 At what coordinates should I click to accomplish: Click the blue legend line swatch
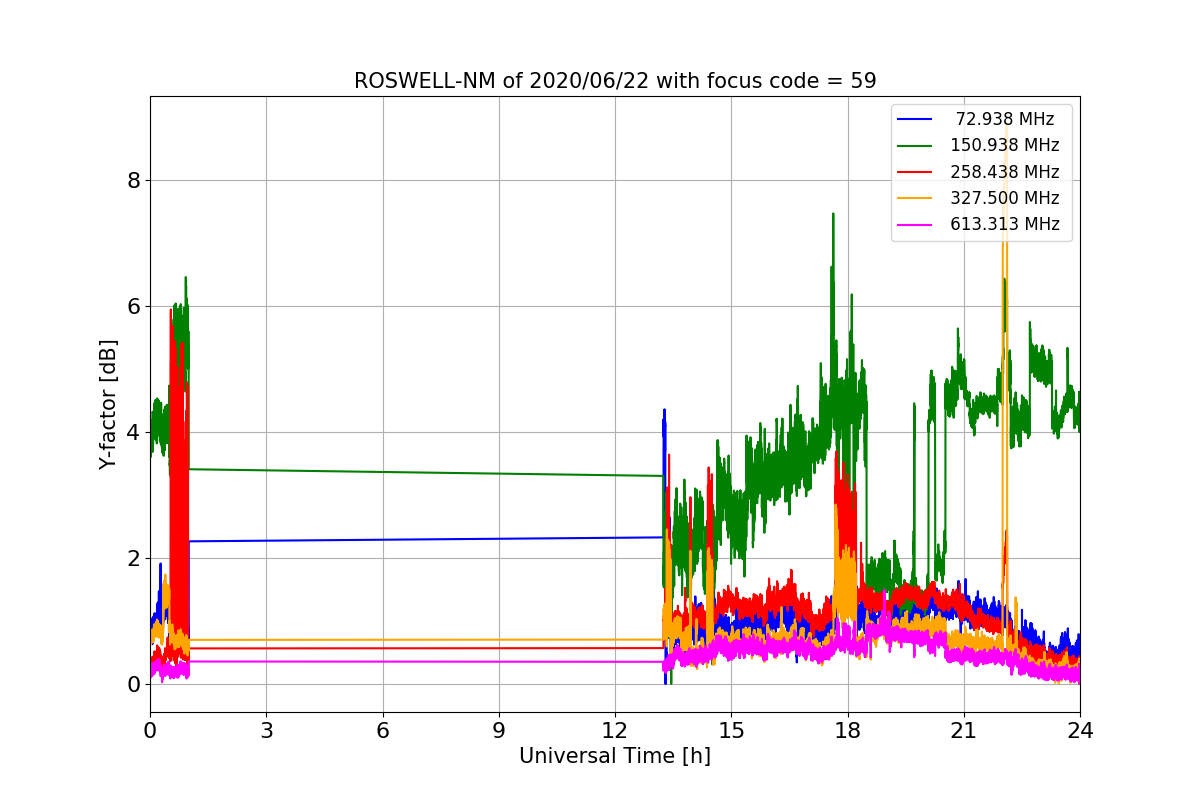[916, 120]
